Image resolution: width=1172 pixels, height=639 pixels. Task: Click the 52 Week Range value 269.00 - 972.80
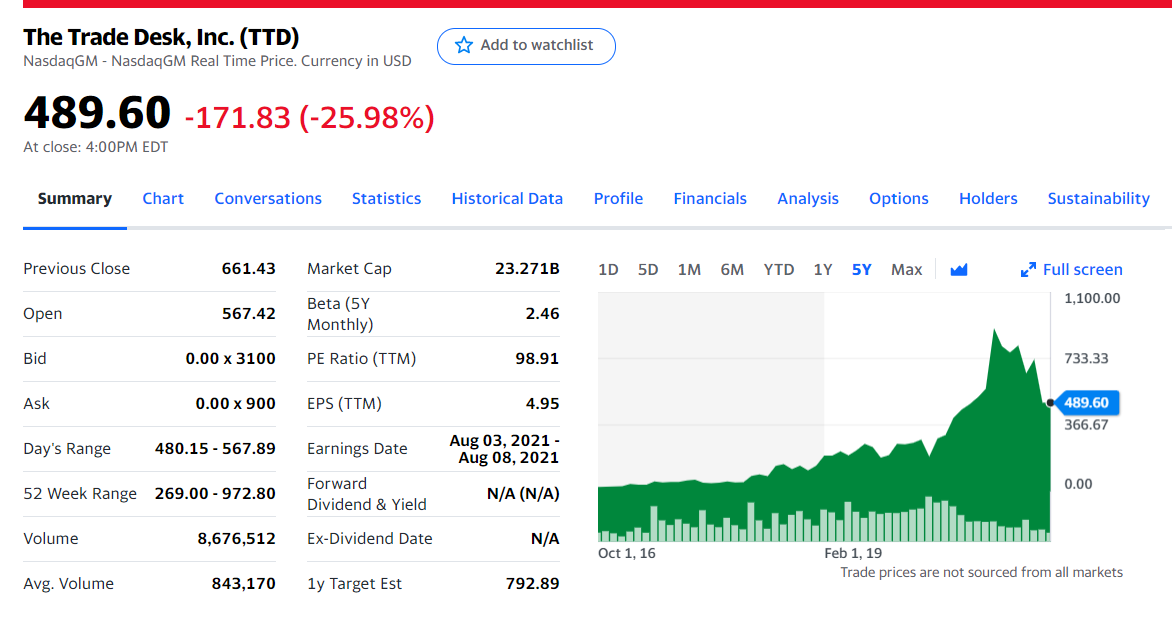[215, 493]
